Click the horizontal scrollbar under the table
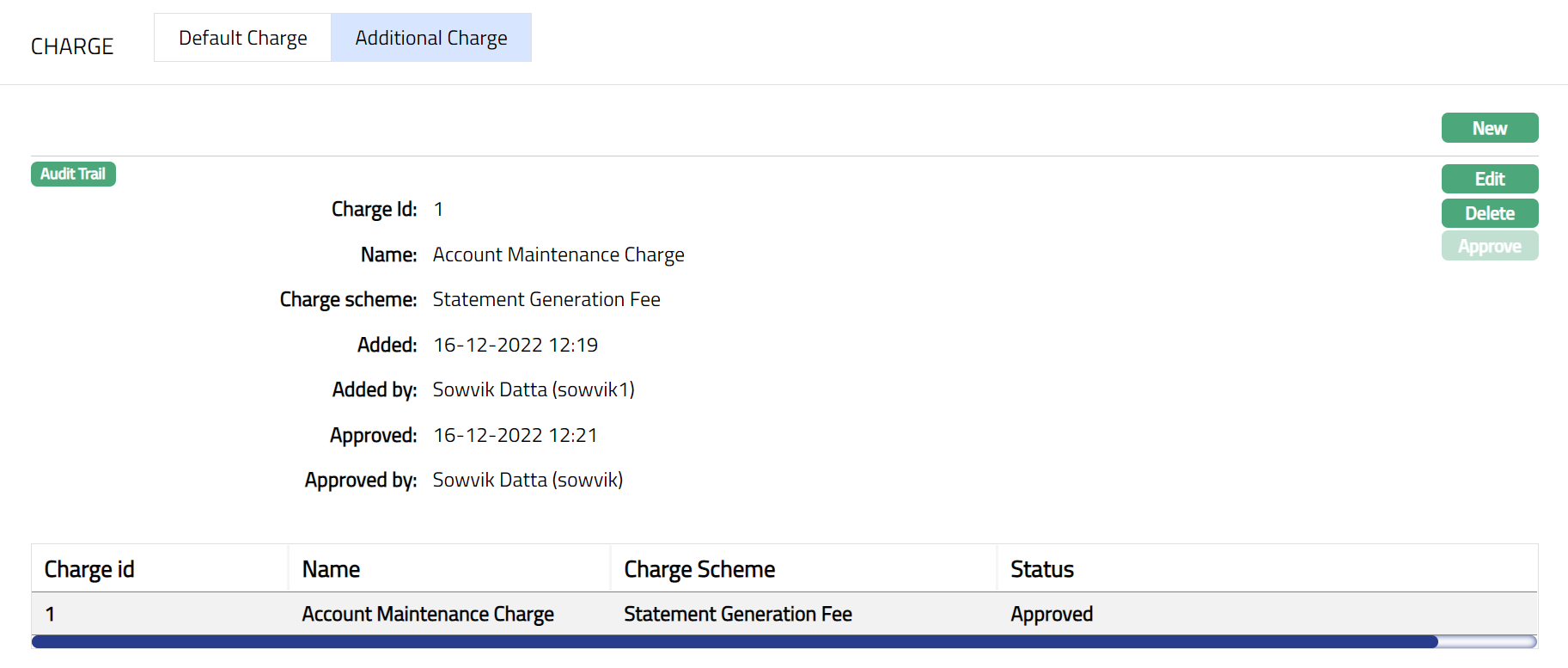The width and height of the screenshot is (1568, 668). [734, 641]
